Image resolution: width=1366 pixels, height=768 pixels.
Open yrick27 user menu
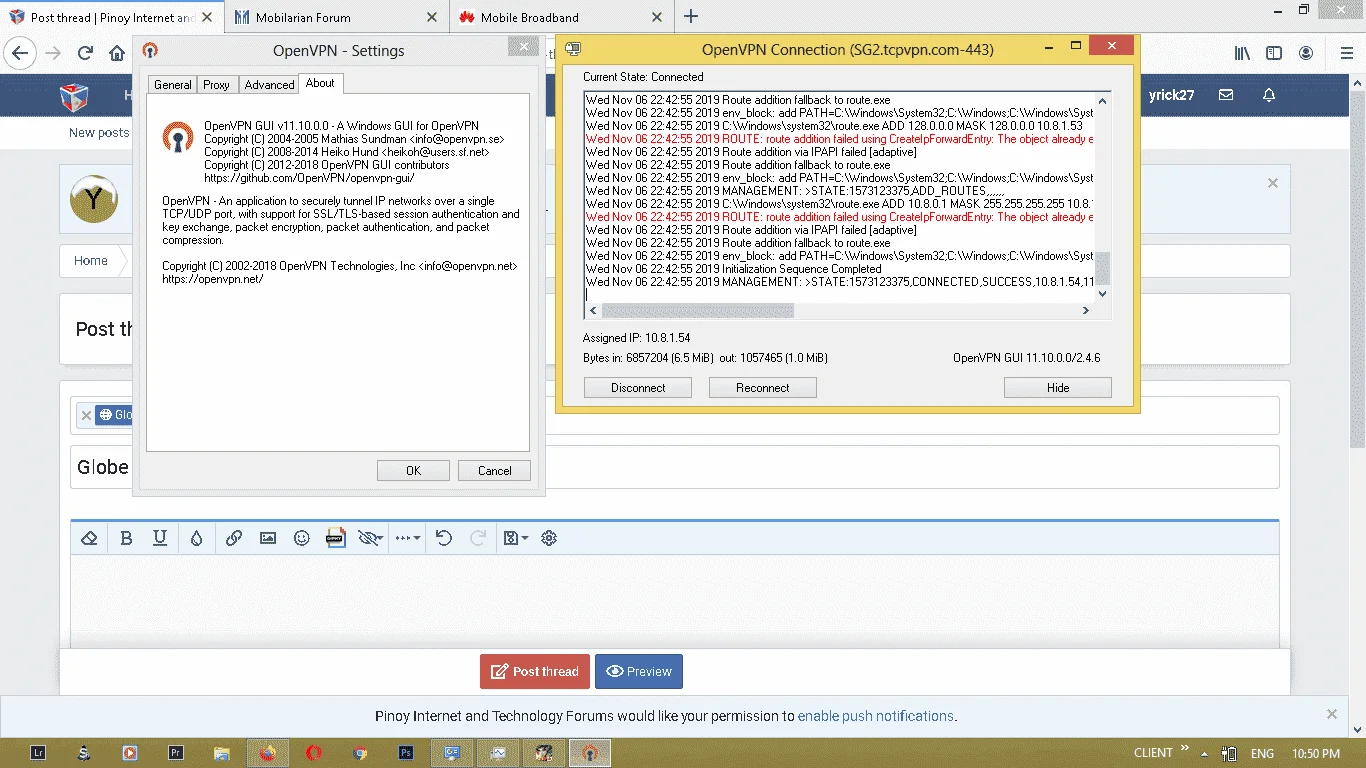point(1171,95)
